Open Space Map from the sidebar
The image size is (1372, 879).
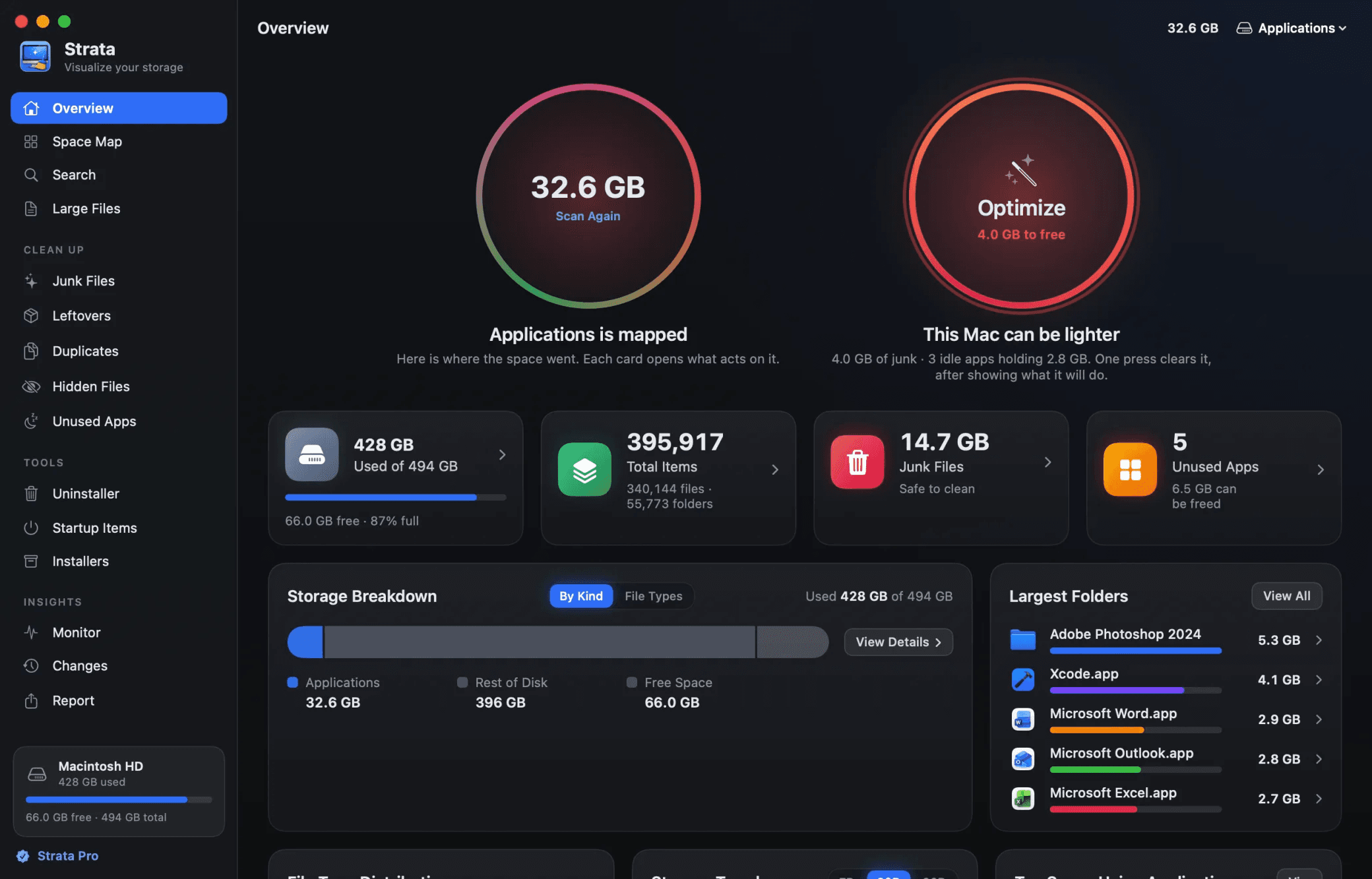tap(119, 142)
